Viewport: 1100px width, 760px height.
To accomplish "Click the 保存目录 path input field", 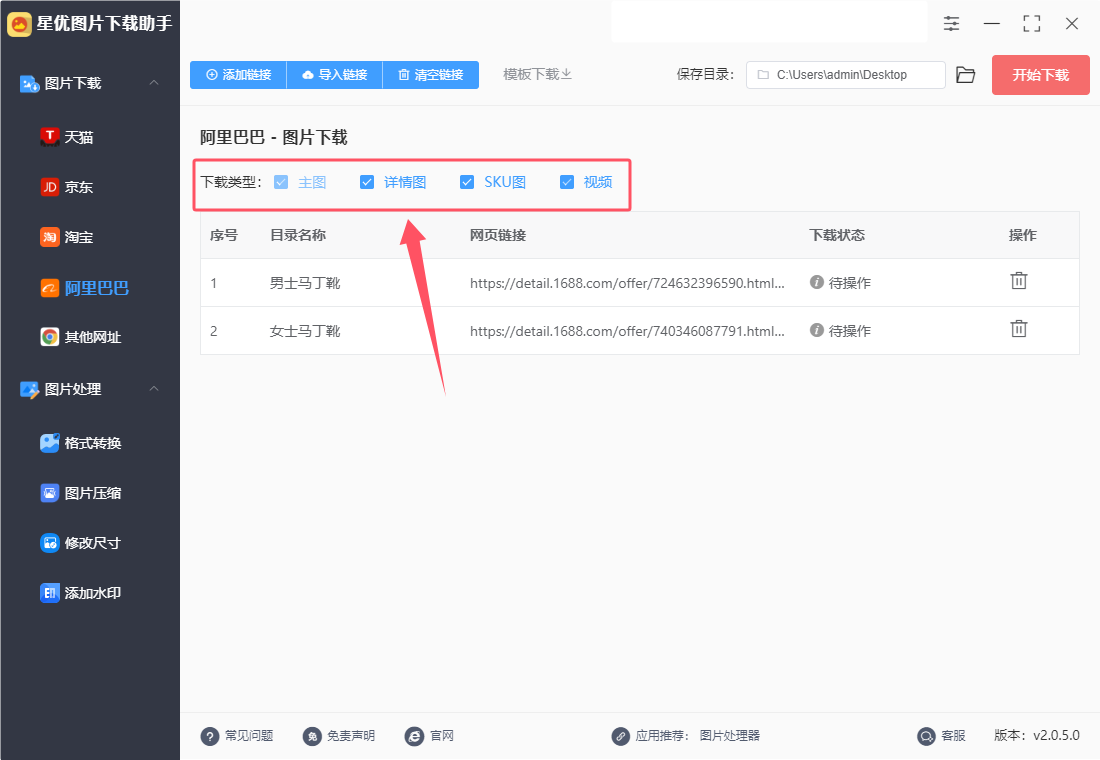I will 845,75.
